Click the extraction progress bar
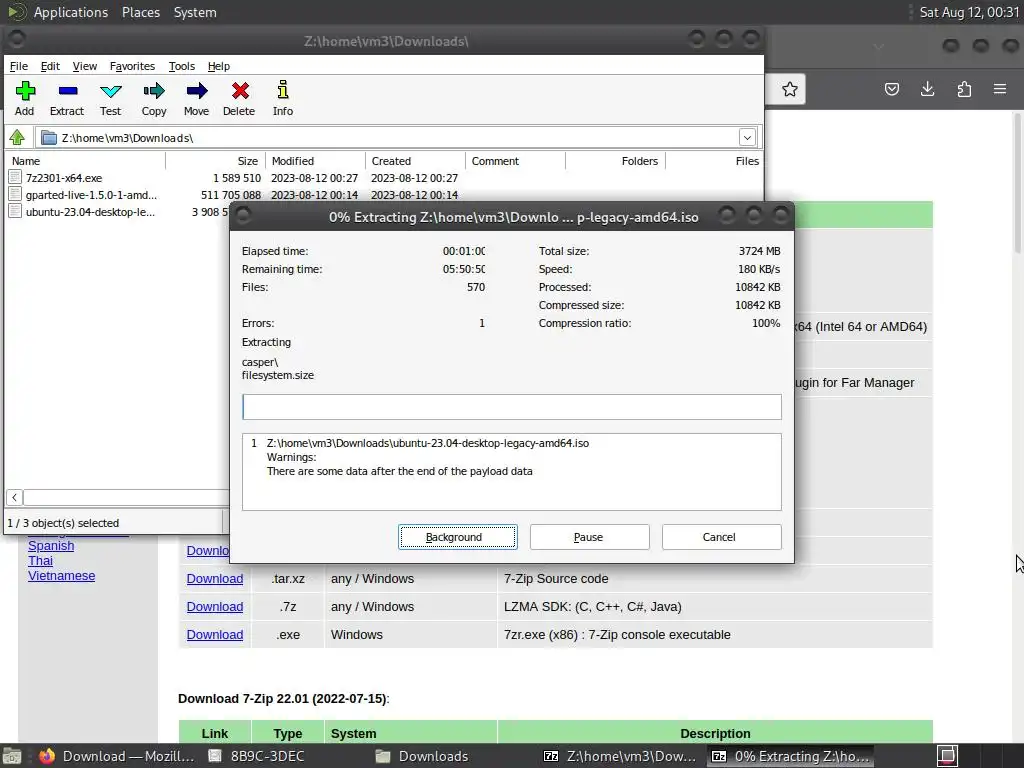The height and width of the screenshot is (768, 1024). (x=511, y=407)
